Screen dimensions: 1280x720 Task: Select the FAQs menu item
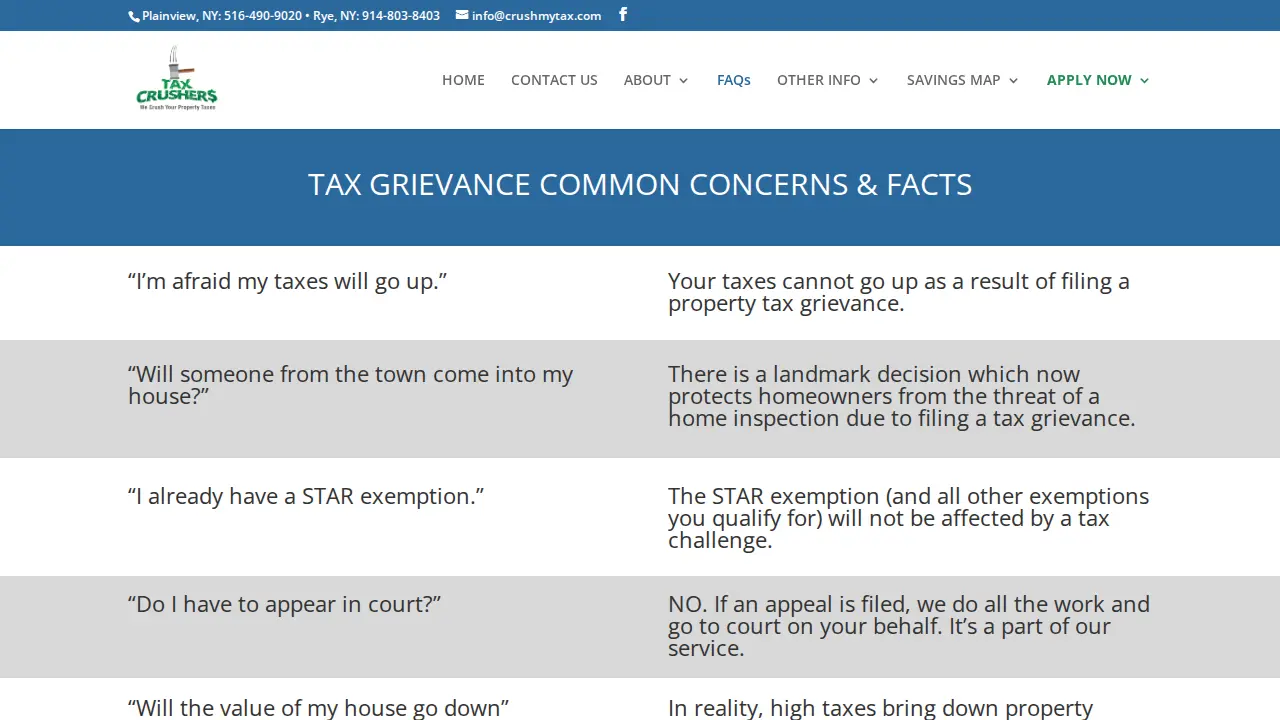pos(734,80)
